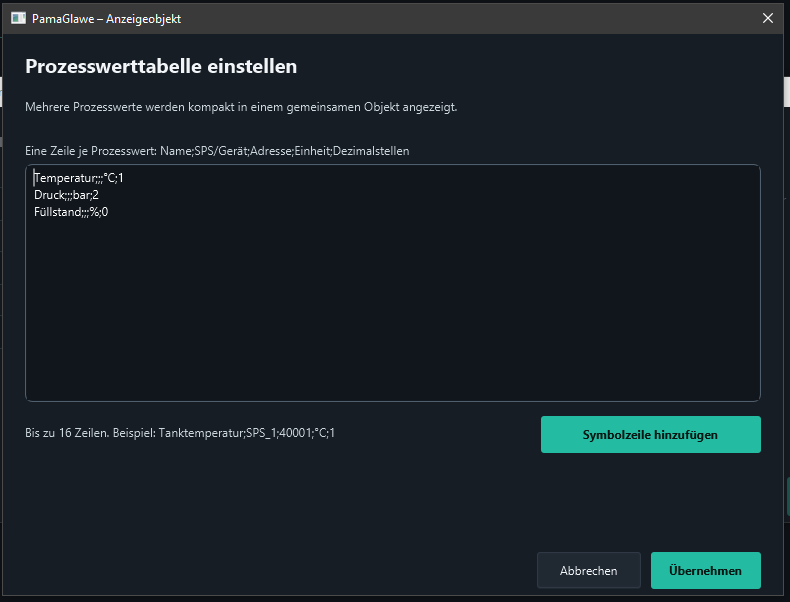Click the line 'Füllstand;;;%;0'

[71, 212]
